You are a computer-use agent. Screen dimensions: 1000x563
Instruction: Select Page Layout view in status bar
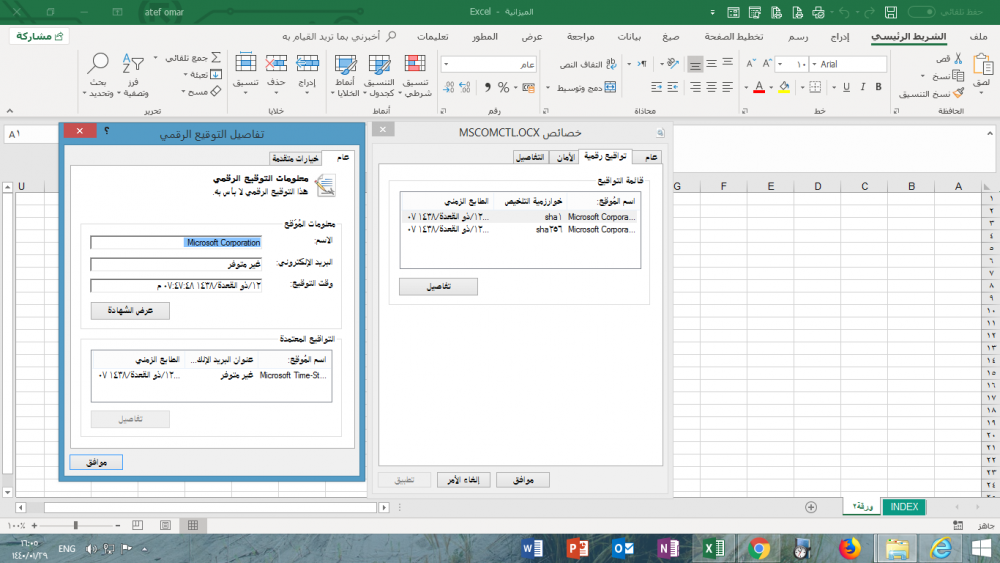(165, 525)
